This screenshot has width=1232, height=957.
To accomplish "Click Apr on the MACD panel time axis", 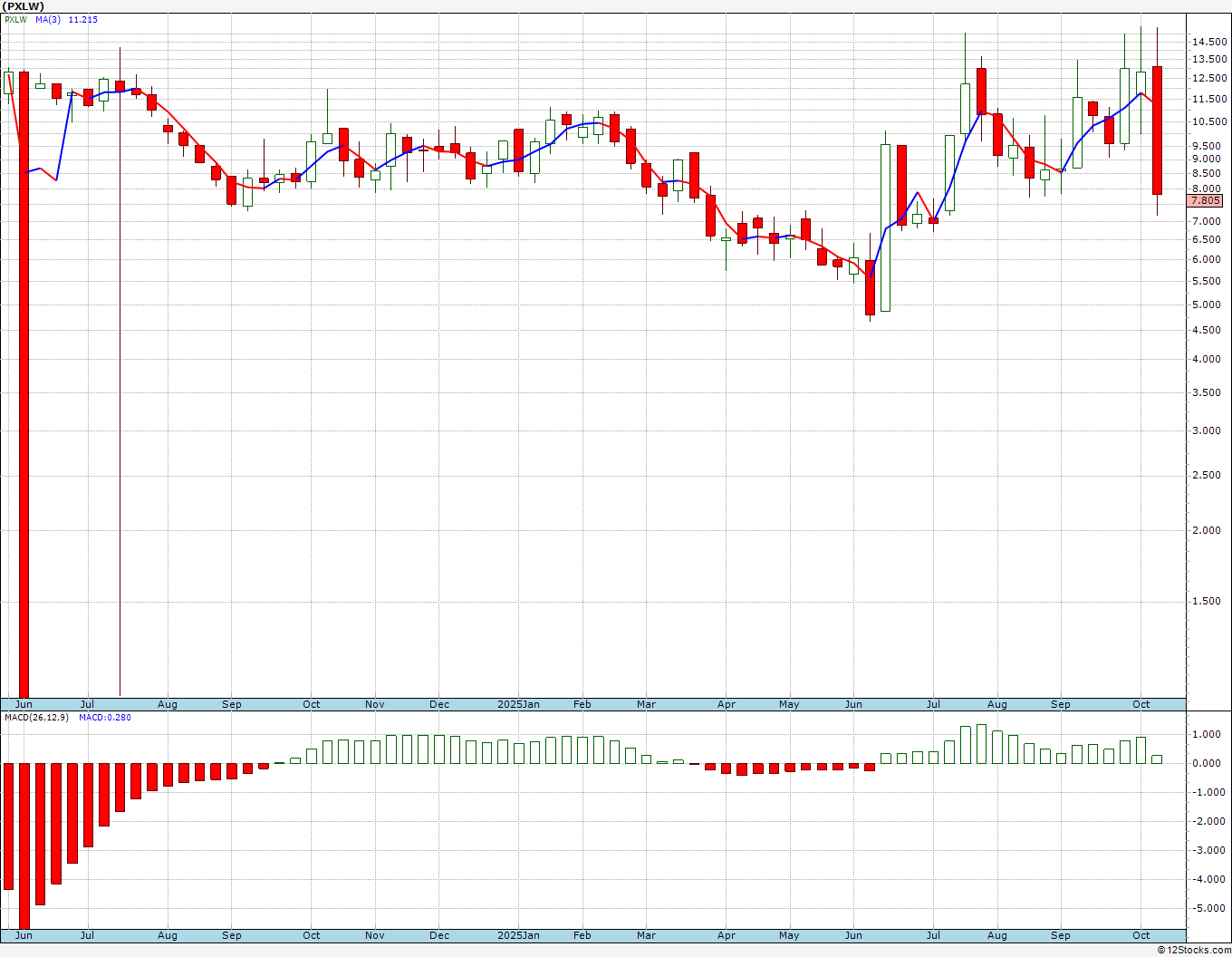I will point(726,935).
